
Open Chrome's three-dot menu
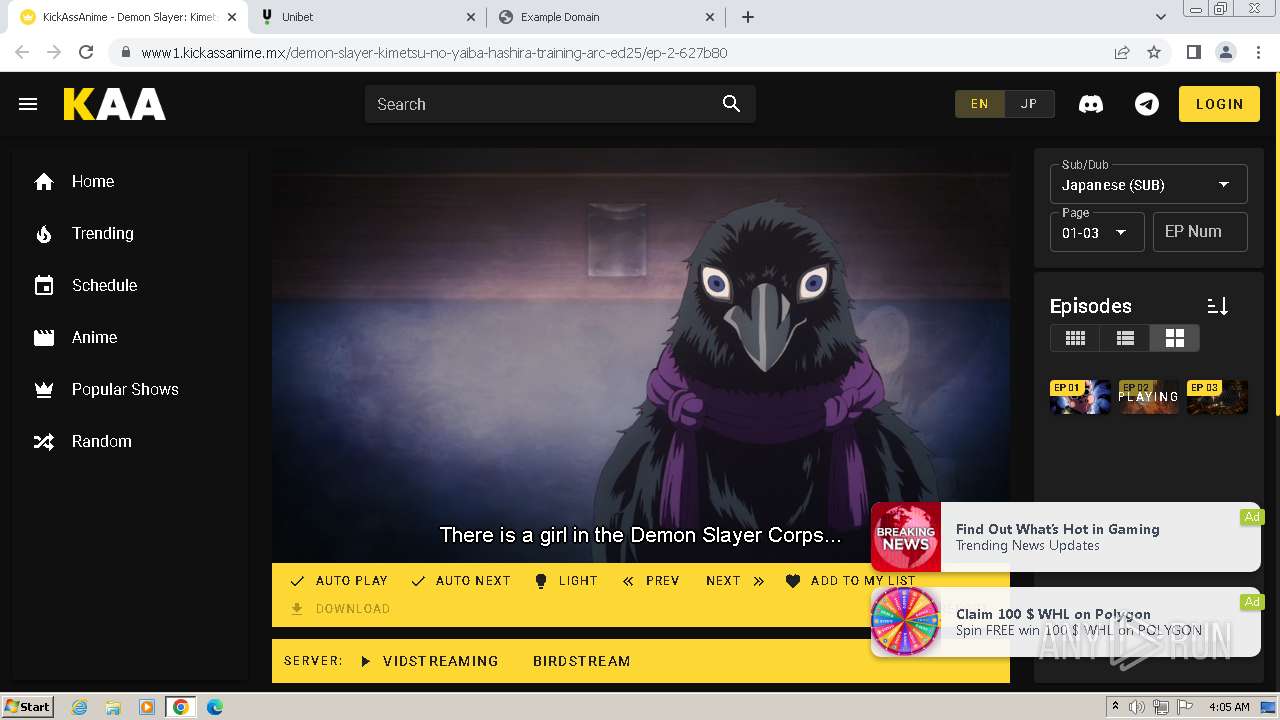coord(1257,52)
